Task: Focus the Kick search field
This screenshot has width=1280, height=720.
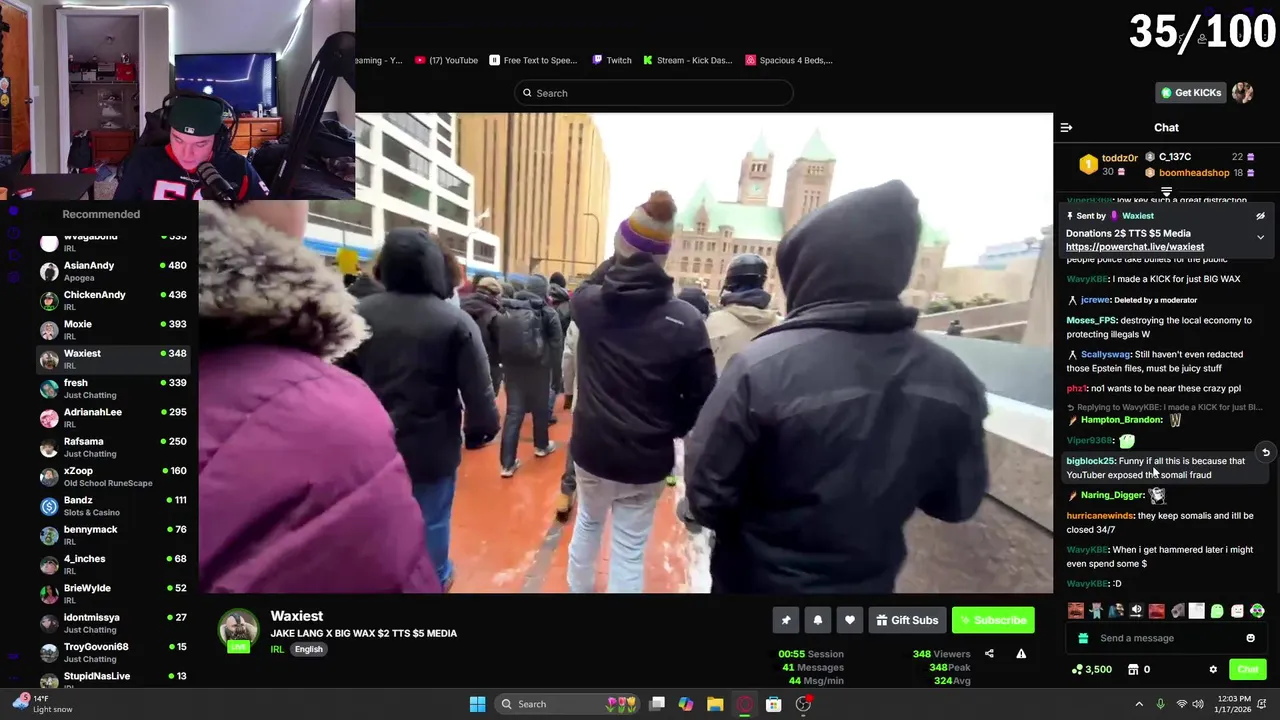Action: (654, 93)
